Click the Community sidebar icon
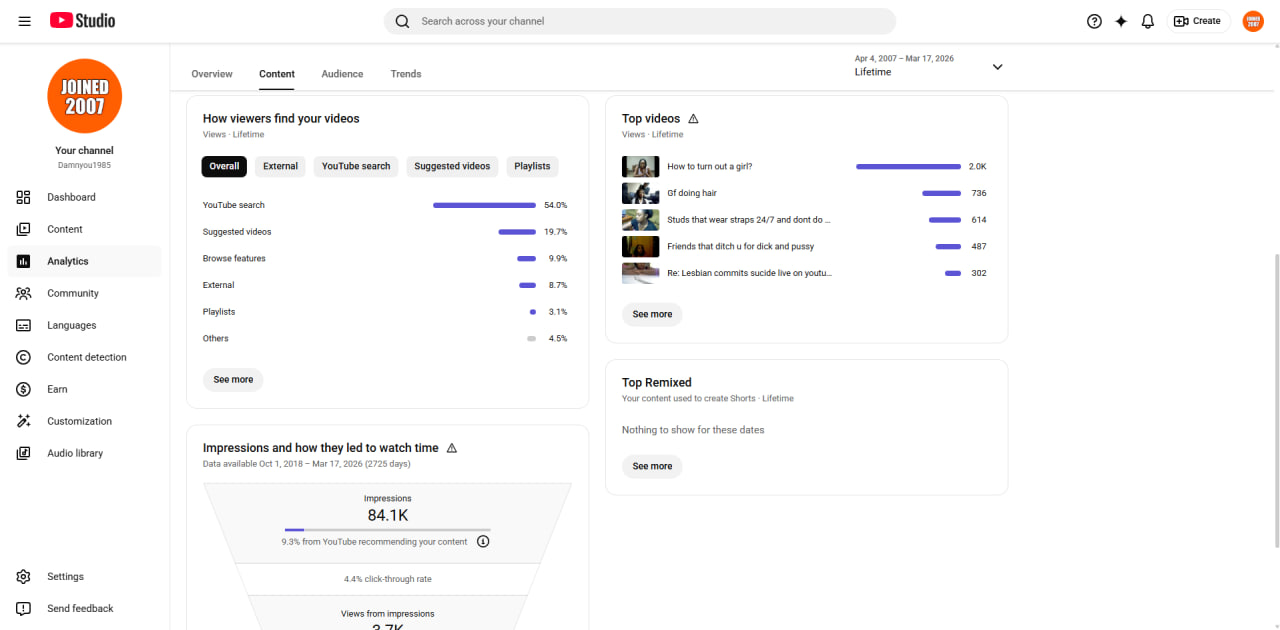The width and height of the screenshot is (1280, 630). 24,293
